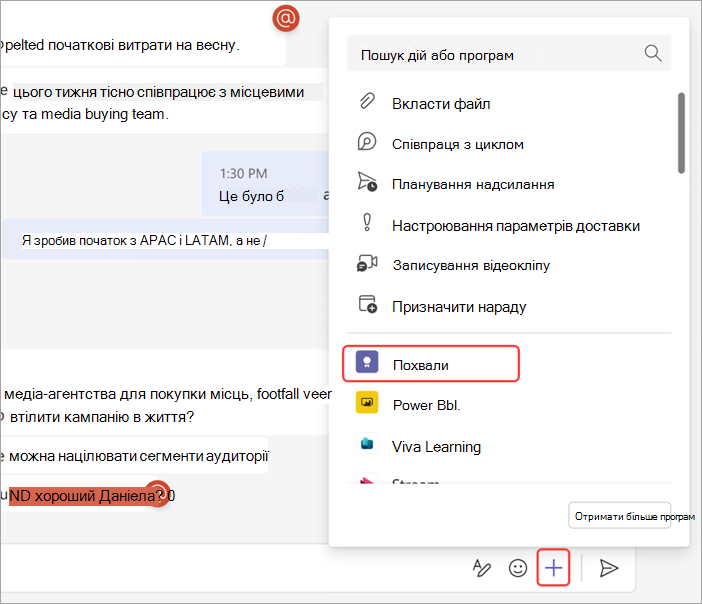Click the schedule send icon
The width and height of the screenshot is (702, 604).
tap(367, 182)
